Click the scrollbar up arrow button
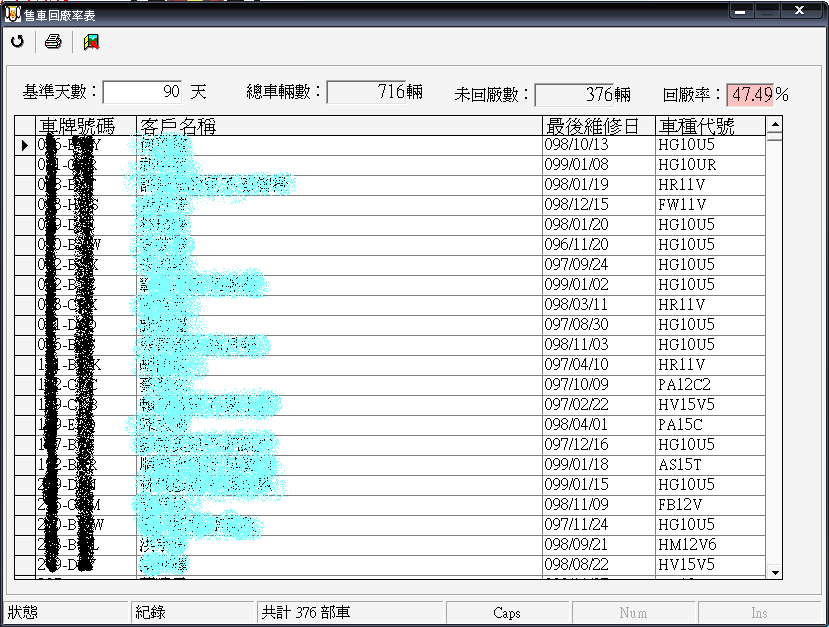Image resolution: width=829 pixels, height=627 pixels. (774, 125)
